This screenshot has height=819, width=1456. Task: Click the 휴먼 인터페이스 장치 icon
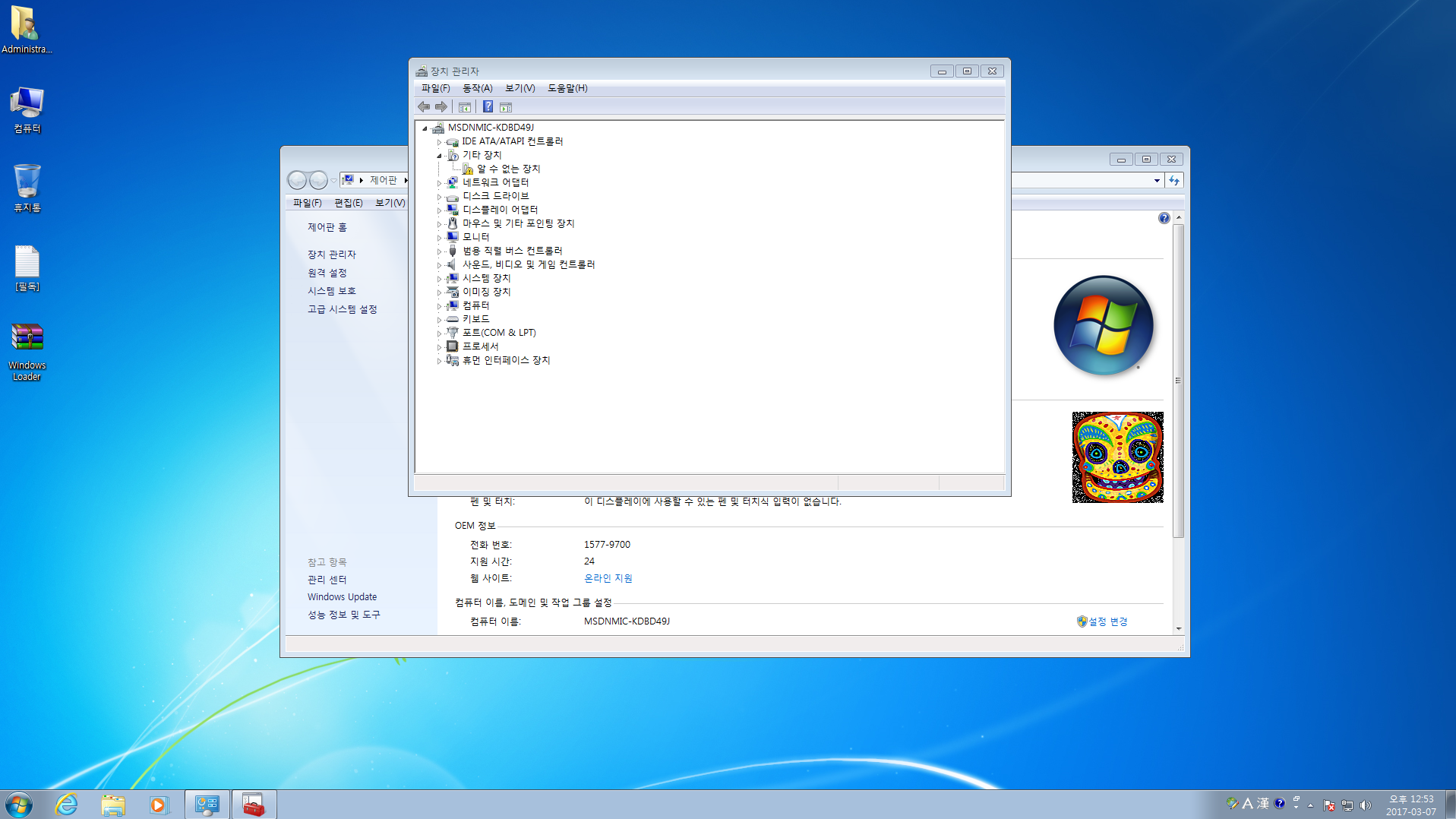[452, 360]
